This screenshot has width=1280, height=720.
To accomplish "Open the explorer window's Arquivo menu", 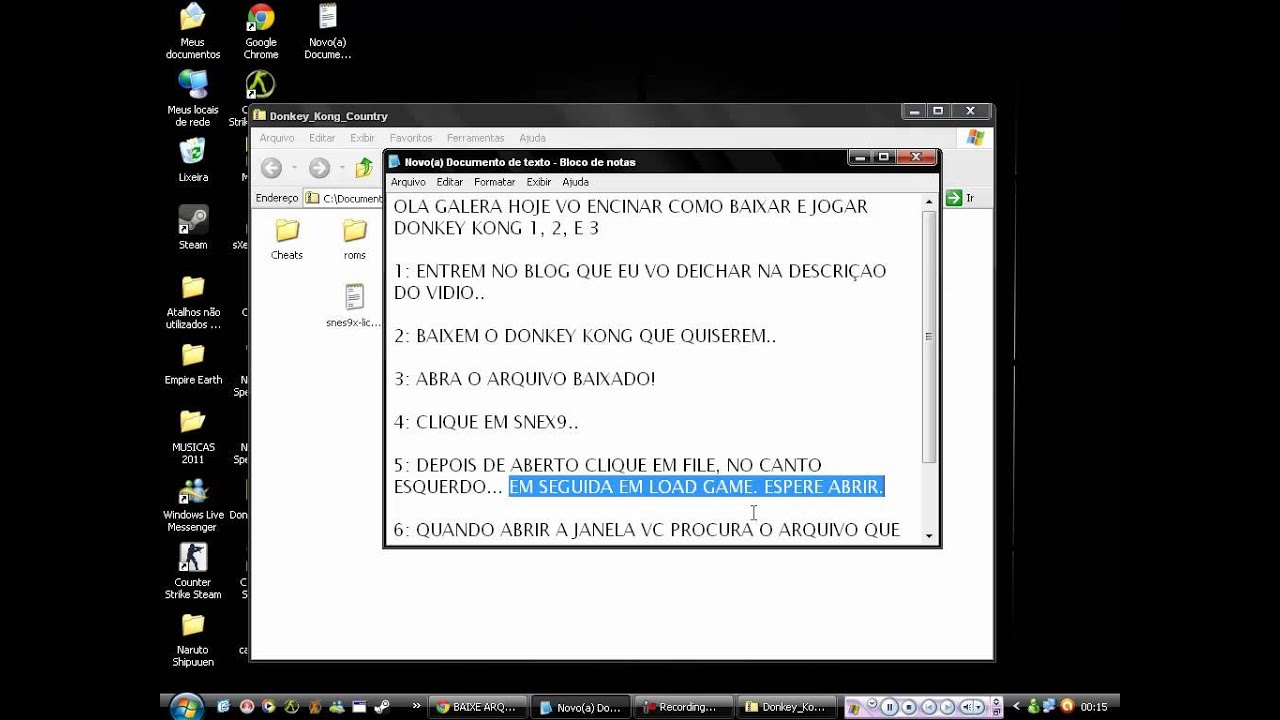I will coord(277,138).
